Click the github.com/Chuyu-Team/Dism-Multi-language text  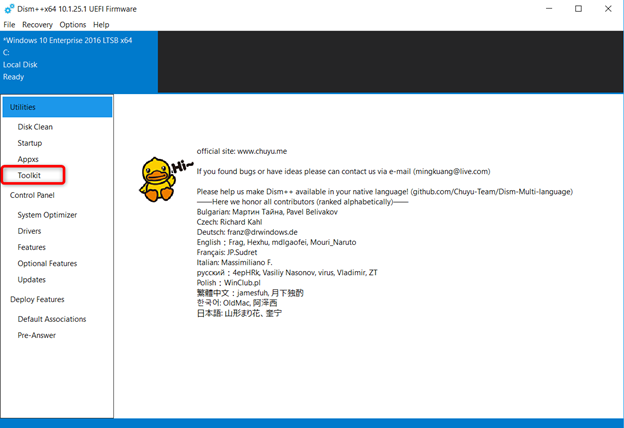tap(491, 192)
